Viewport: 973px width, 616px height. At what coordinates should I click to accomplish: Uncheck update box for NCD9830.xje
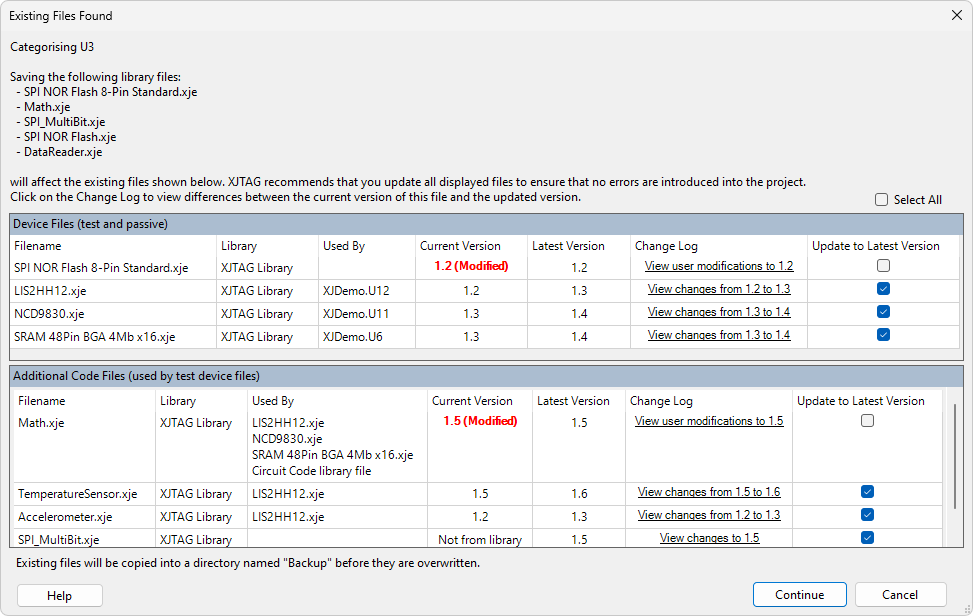(x=882, y=312)
